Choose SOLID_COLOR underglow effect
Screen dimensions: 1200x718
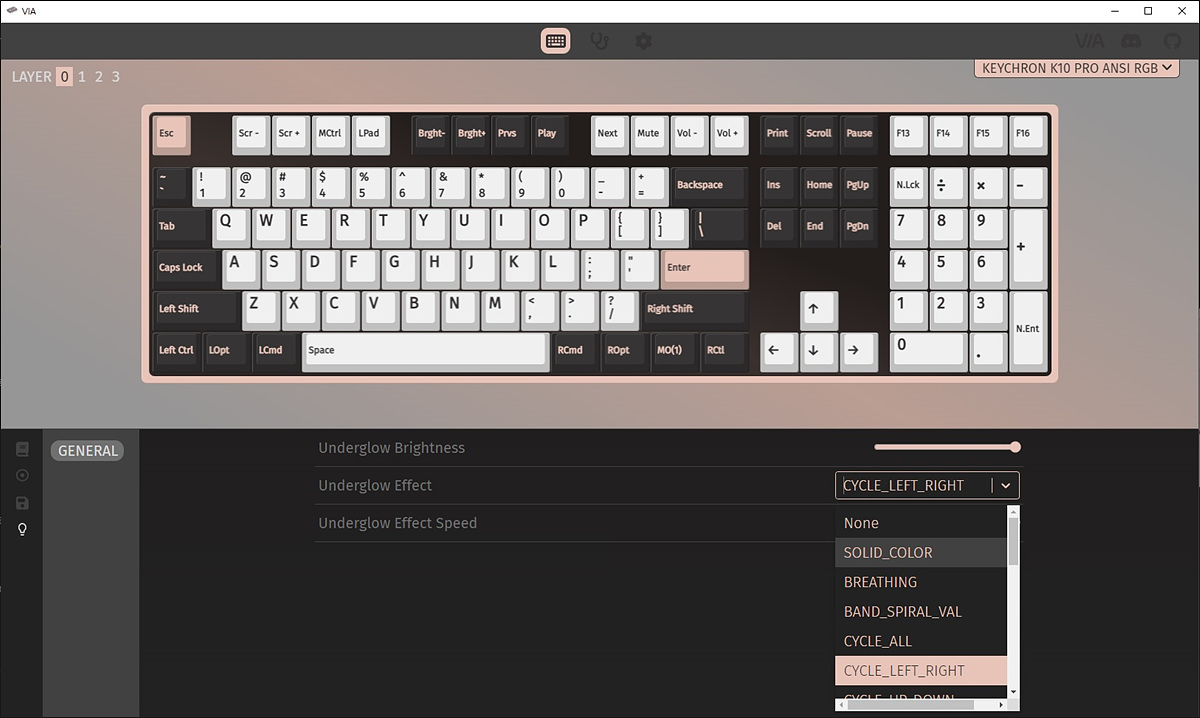[x=920, y=553]
